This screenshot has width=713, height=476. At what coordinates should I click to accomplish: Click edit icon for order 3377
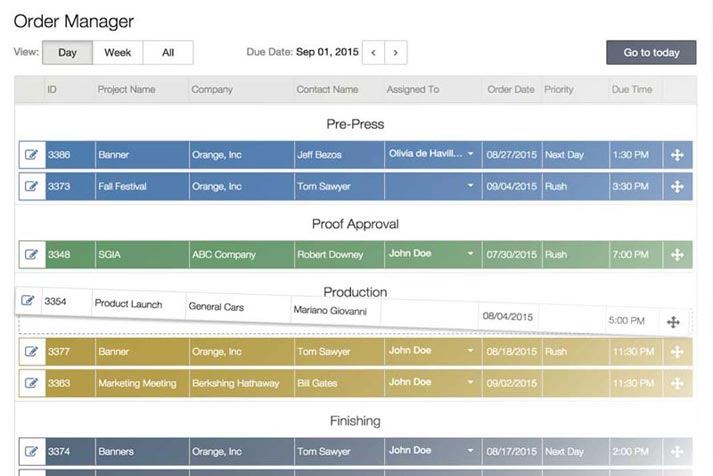point(31,351)
